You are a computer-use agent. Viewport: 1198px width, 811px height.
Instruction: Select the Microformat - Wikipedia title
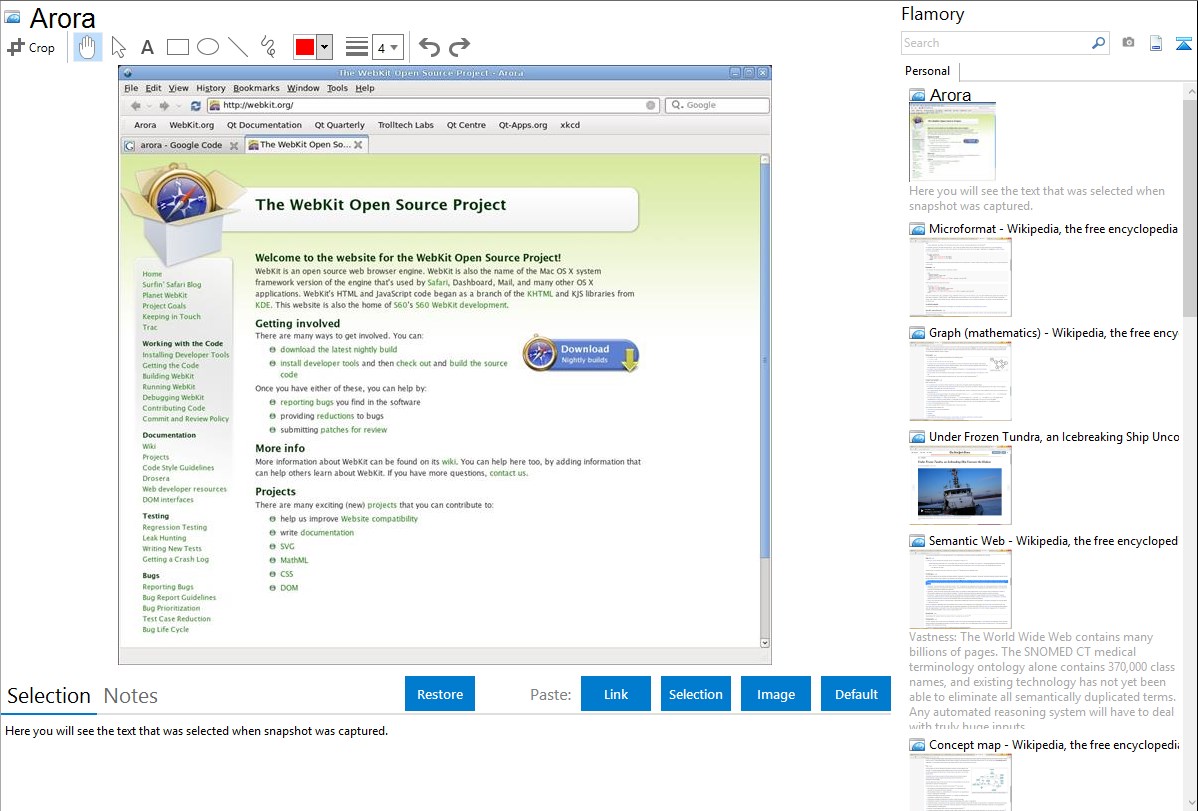pos(1054,229)
